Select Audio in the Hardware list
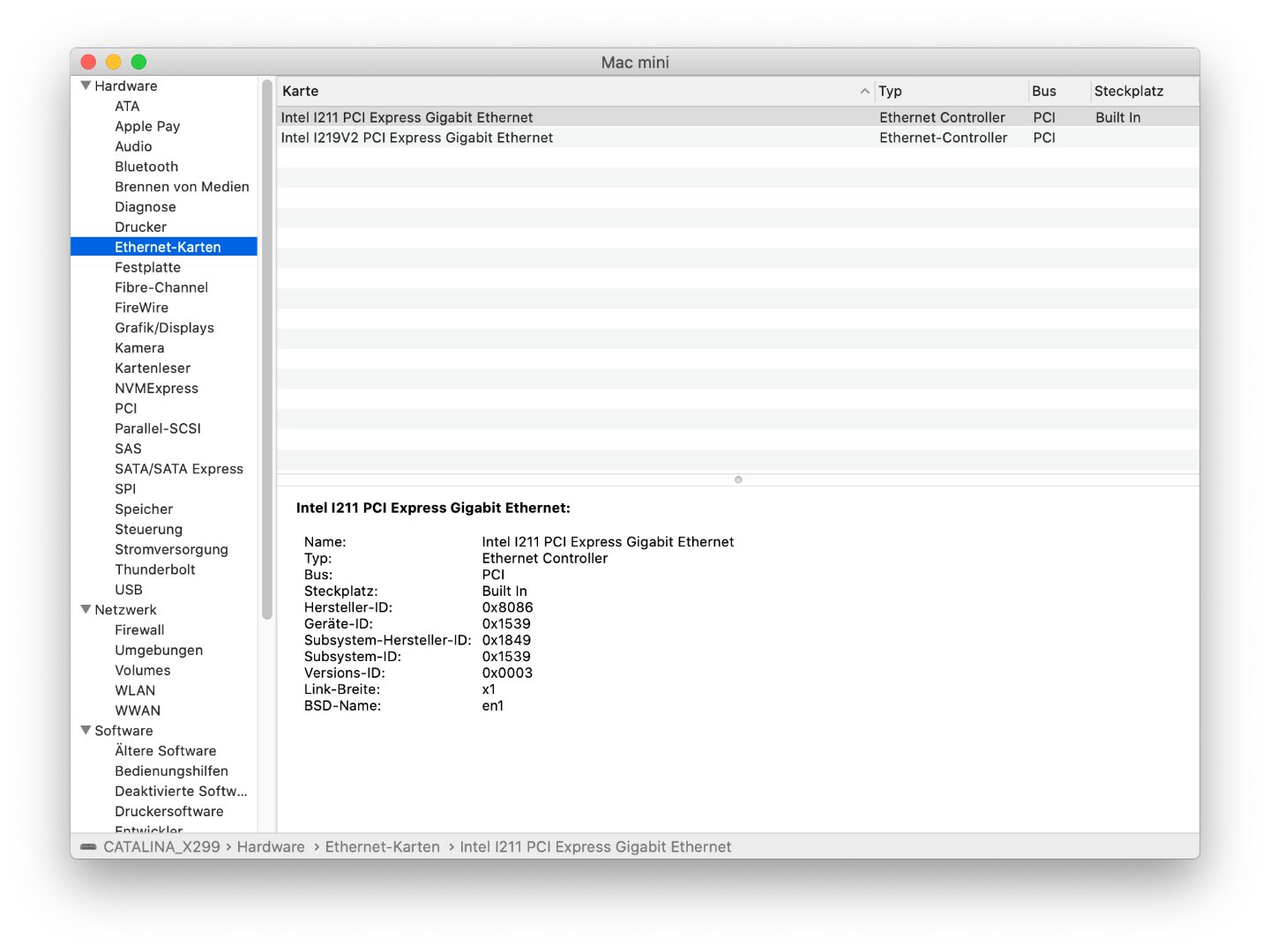 click(133, 146)
